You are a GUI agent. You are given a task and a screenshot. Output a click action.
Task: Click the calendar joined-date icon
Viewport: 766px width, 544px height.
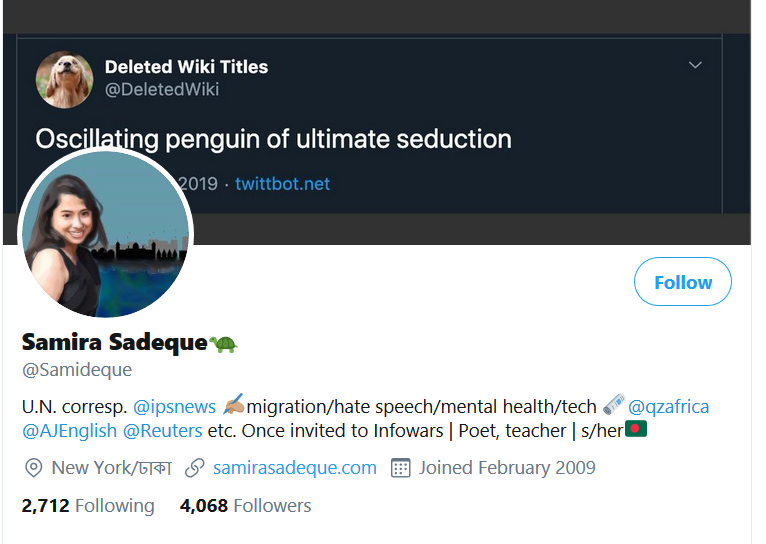[401, 468]
